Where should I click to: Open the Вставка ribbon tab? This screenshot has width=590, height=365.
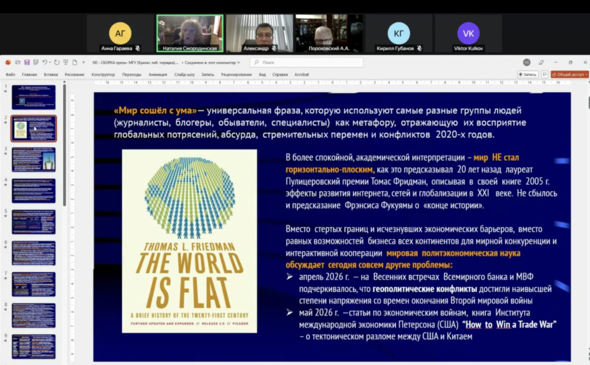51,75
